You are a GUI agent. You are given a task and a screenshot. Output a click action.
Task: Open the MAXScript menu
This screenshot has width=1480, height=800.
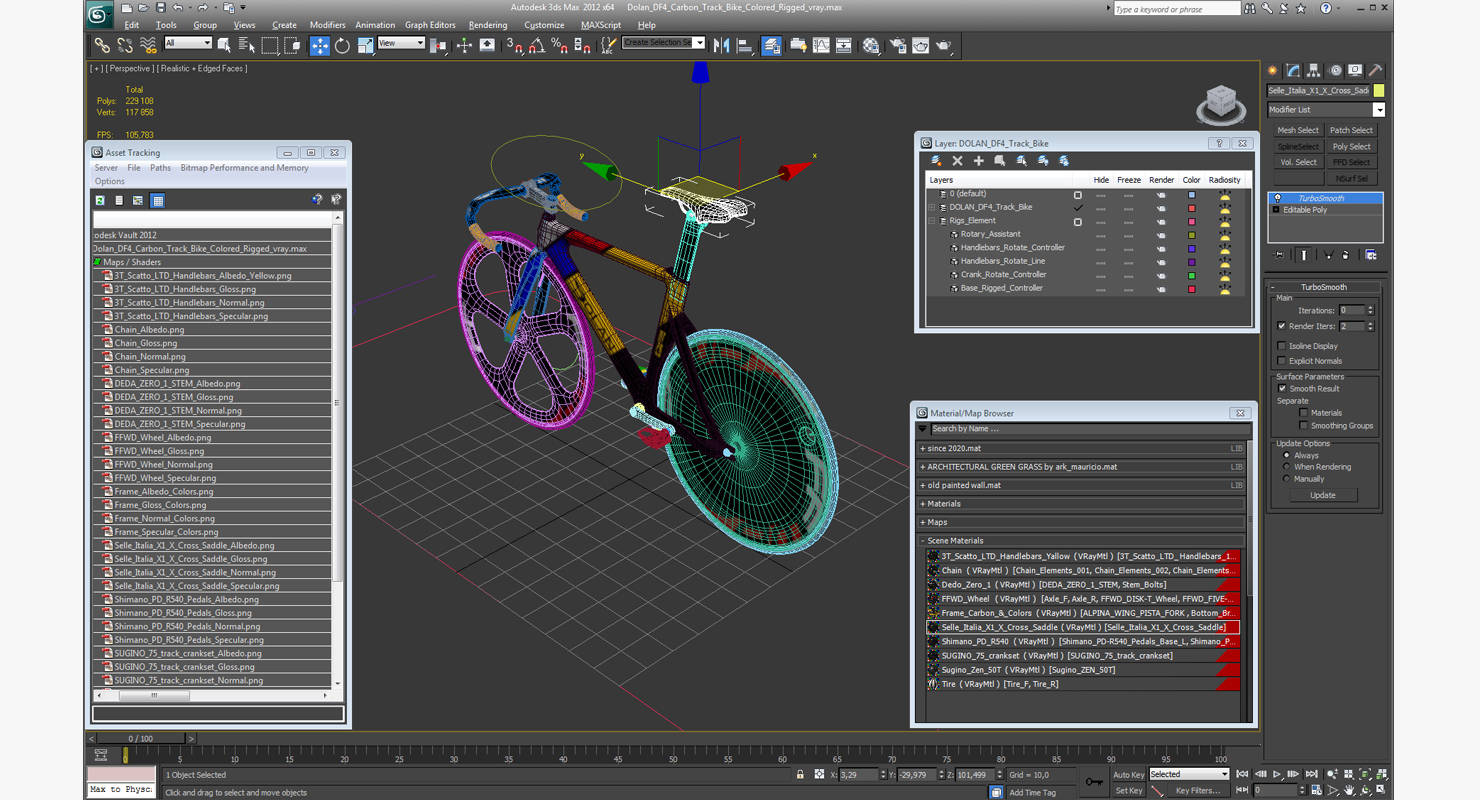(x=601, y=25)
